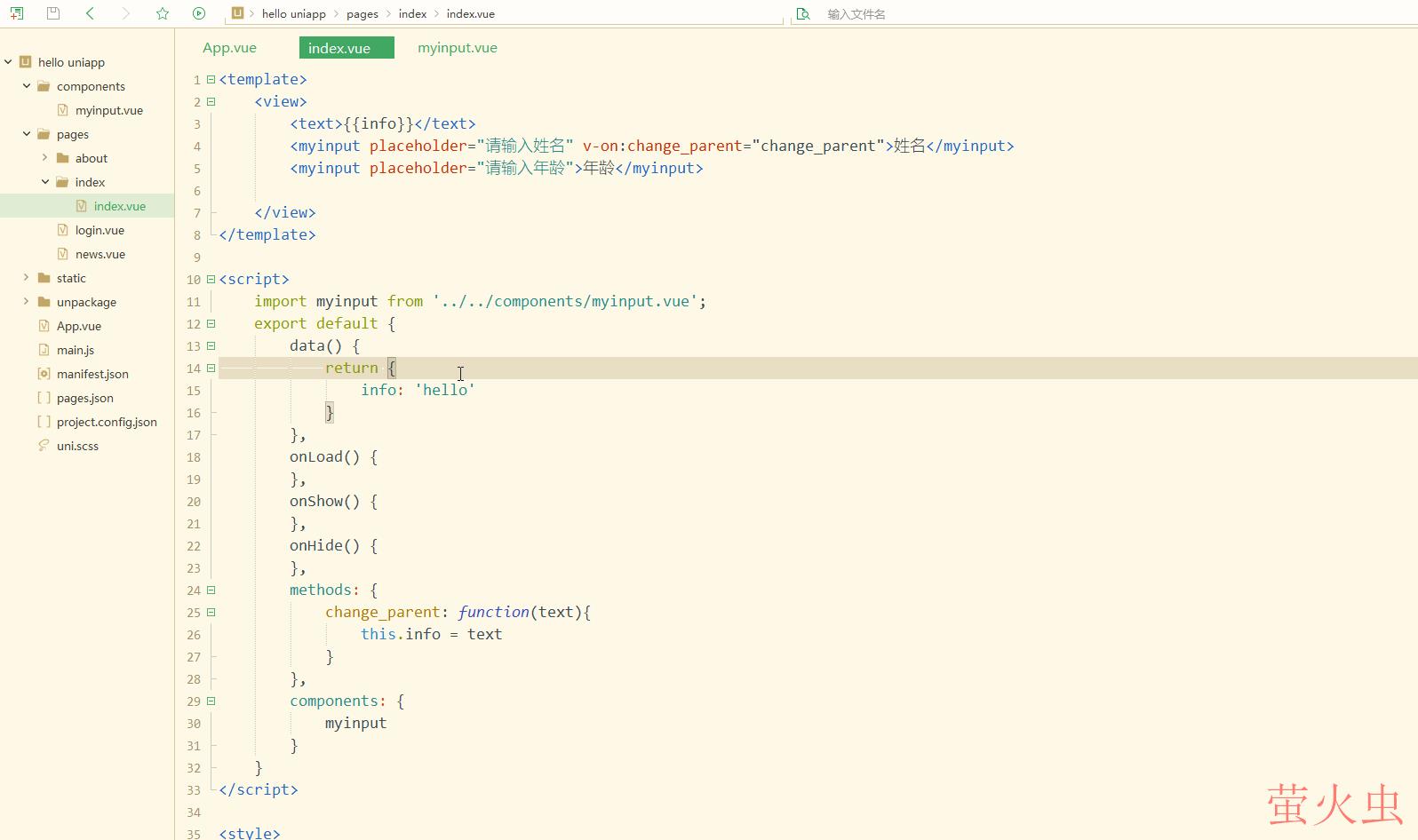Click the main.js file icon

point(44,350)
